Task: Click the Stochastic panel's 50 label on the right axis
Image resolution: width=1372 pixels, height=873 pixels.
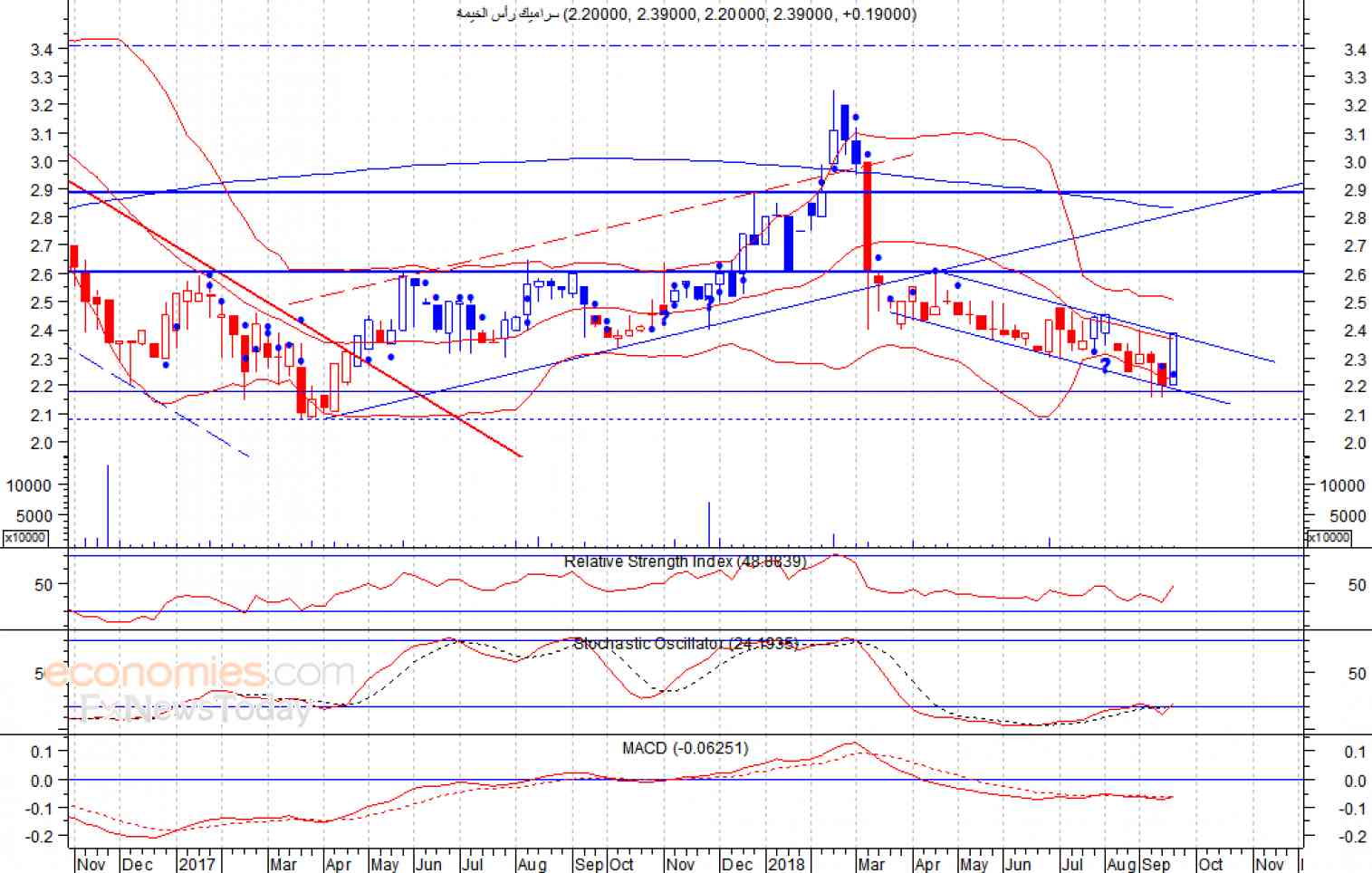Action: (1357, 674)
